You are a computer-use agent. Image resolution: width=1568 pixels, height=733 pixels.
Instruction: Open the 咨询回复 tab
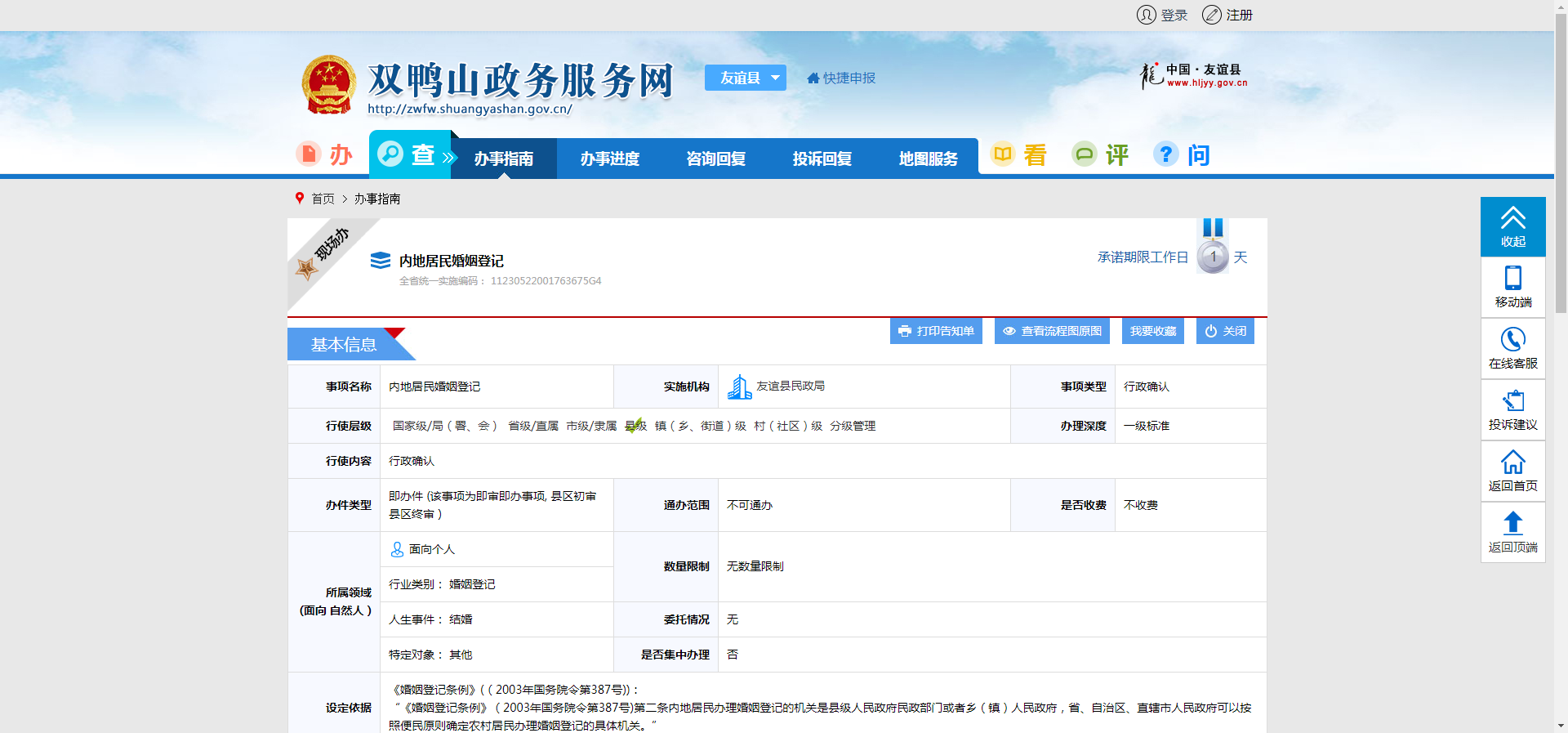pos(715,159)
